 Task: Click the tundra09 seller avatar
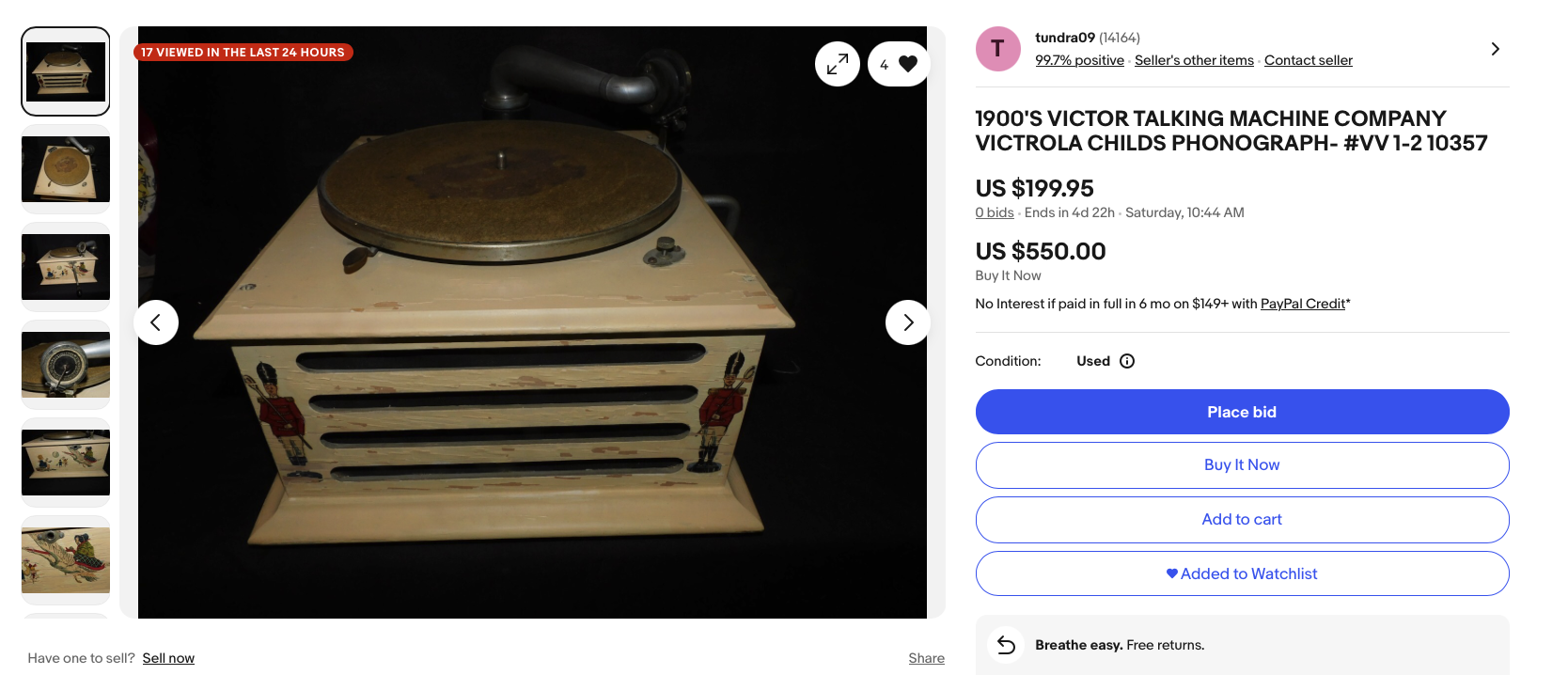(997, 49)
